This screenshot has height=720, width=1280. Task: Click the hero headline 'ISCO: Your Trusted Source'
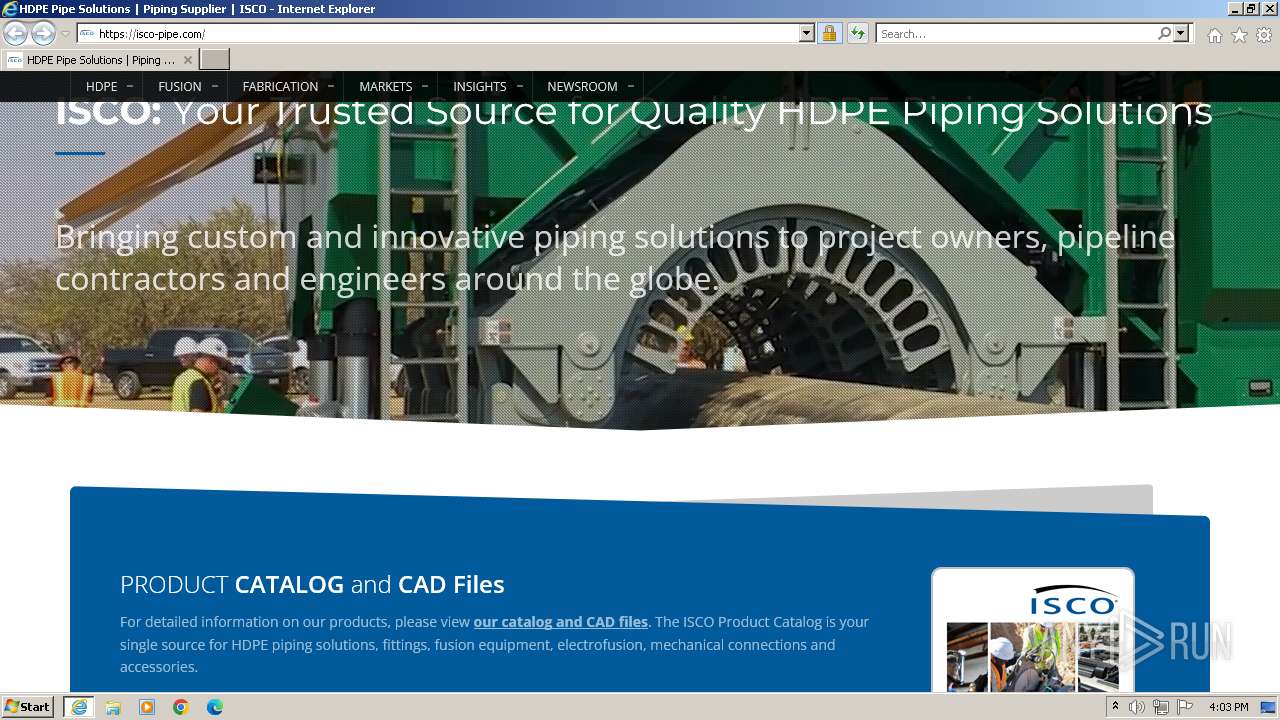(x=633, y=112)
